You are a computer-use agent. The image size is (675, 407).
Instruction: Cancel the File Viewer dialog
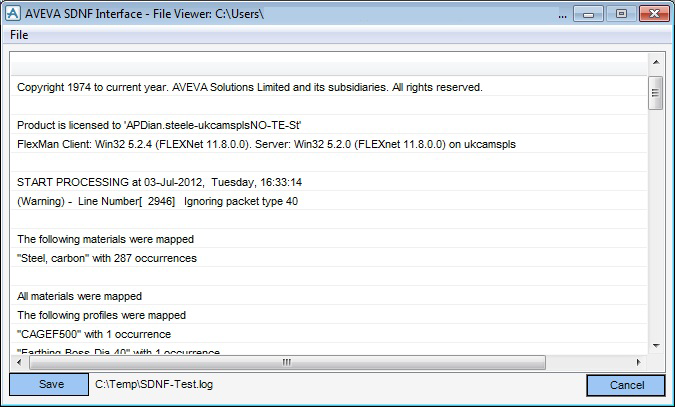[x=626, y=385]
